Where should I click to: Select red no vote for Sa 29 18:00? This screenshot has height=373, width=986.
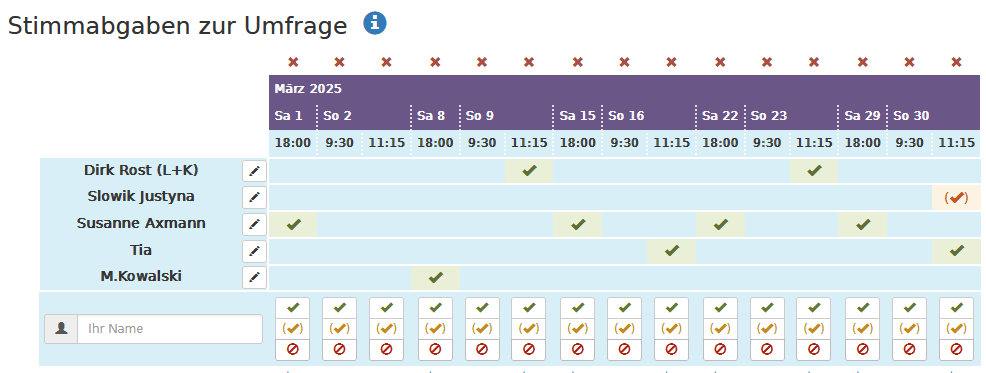point(863,349)
